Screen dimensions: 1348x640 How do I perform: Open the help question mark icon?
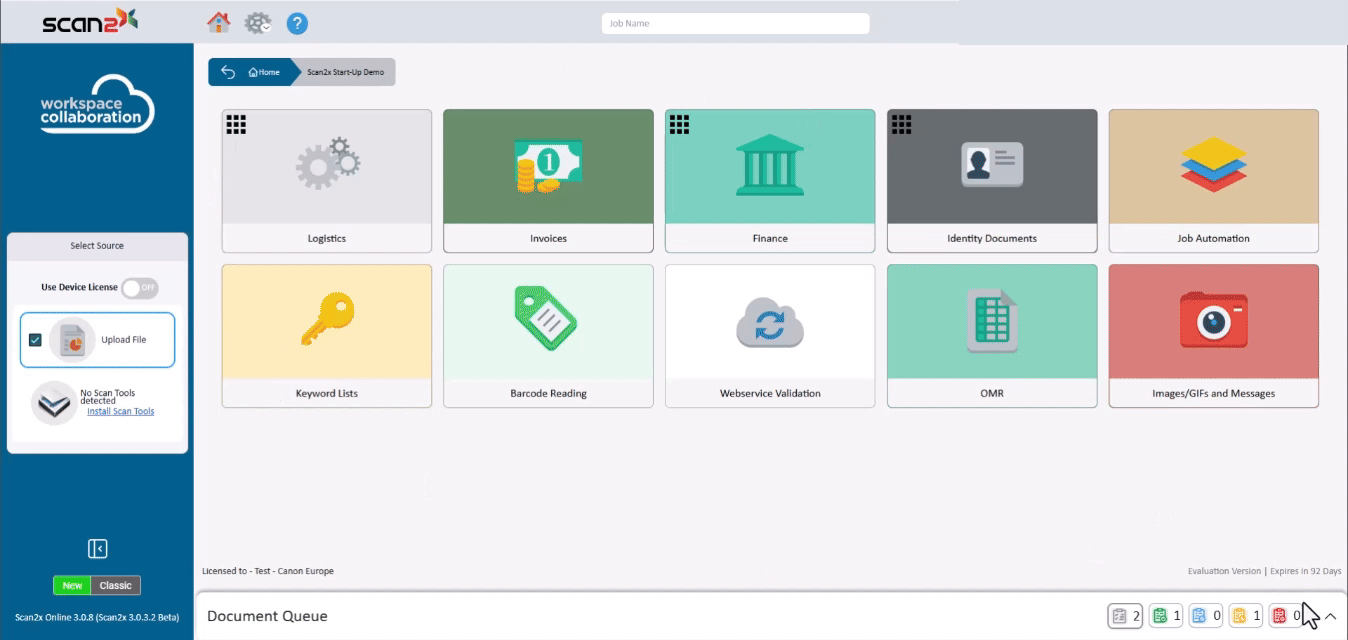point(297,23)
